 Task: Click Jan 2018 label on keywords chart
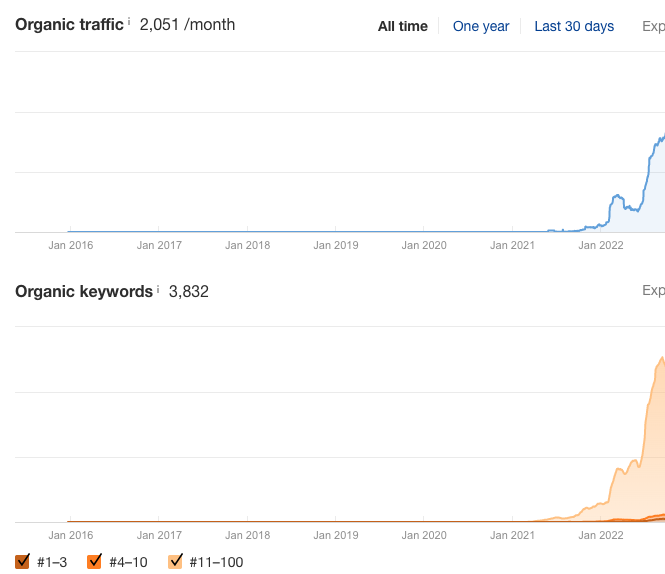point(247,535)
